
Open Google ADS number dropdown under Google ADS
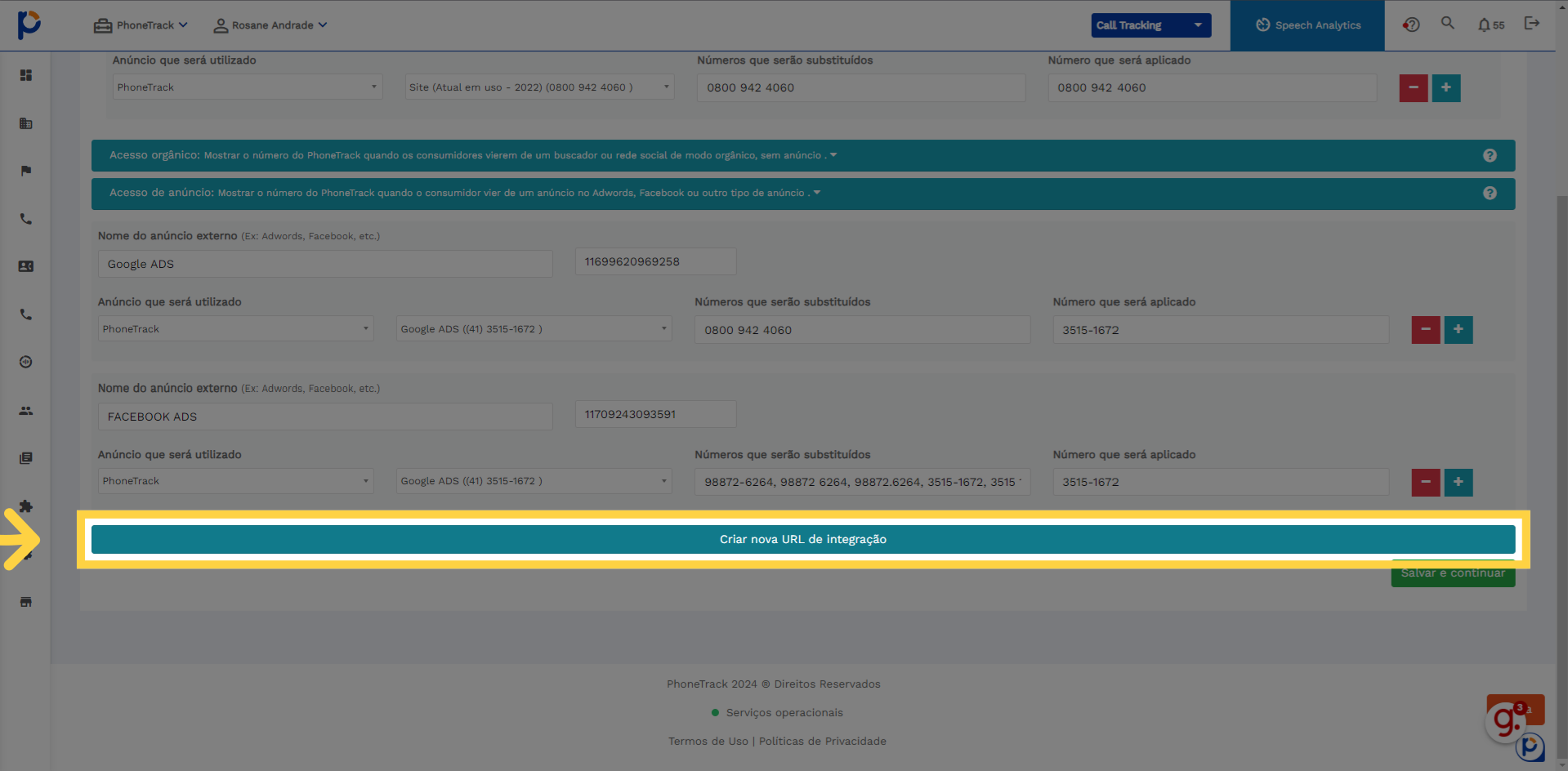(x=534, y=328)
